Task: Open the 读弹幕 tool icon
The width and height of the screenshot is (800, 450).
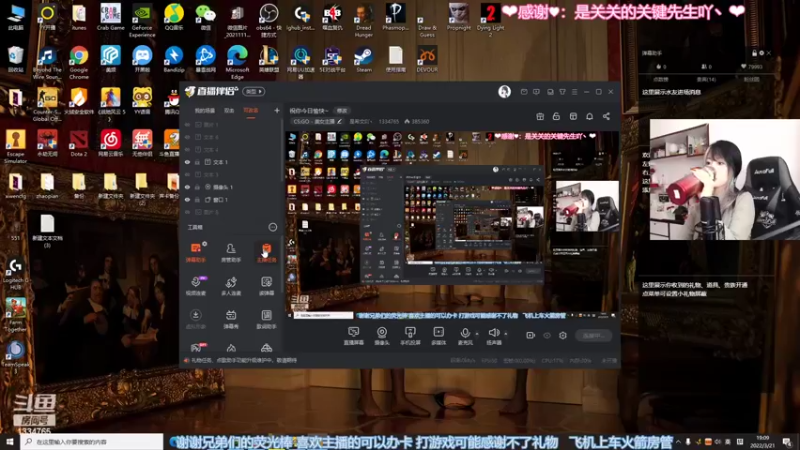Action: (x=266, y=286)
